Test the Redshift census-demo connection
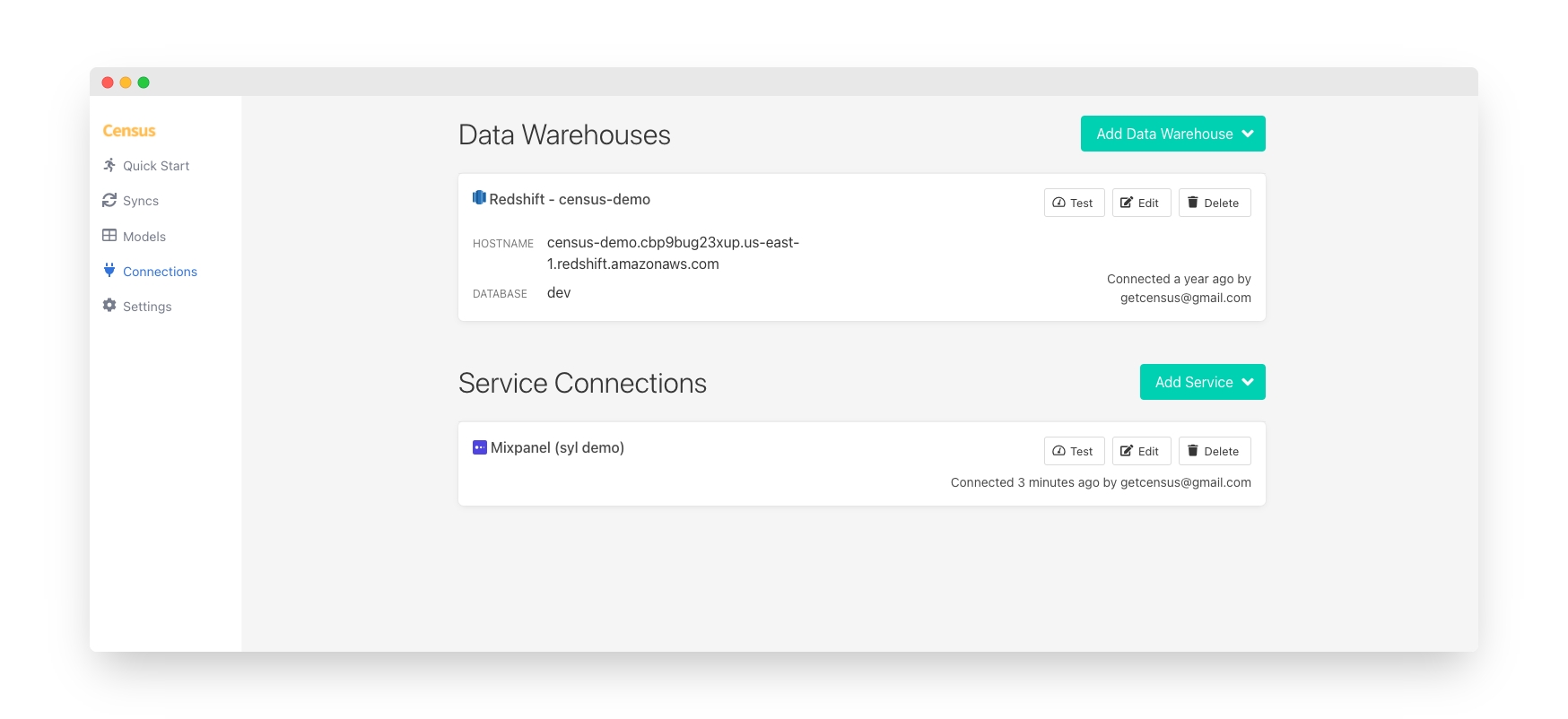The image size is (1568, 719). [1075, 203]
